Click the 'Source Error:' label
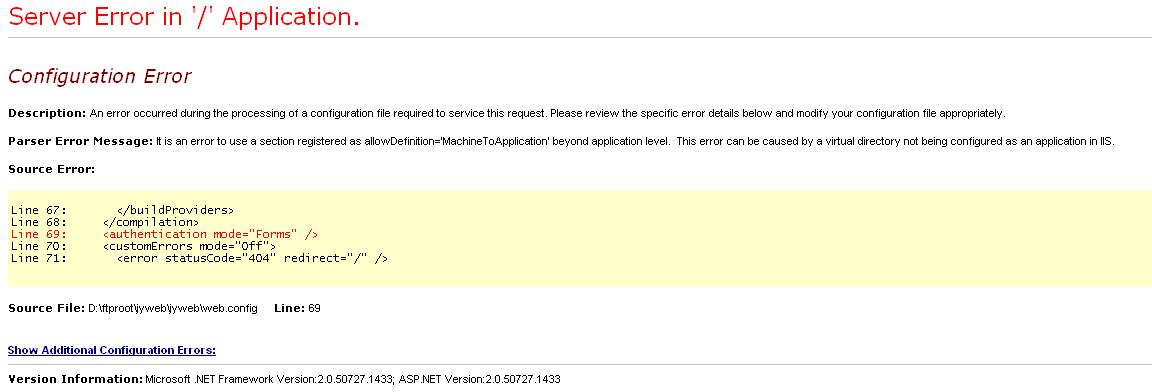The image size is (1152, 392). point(51,169)
